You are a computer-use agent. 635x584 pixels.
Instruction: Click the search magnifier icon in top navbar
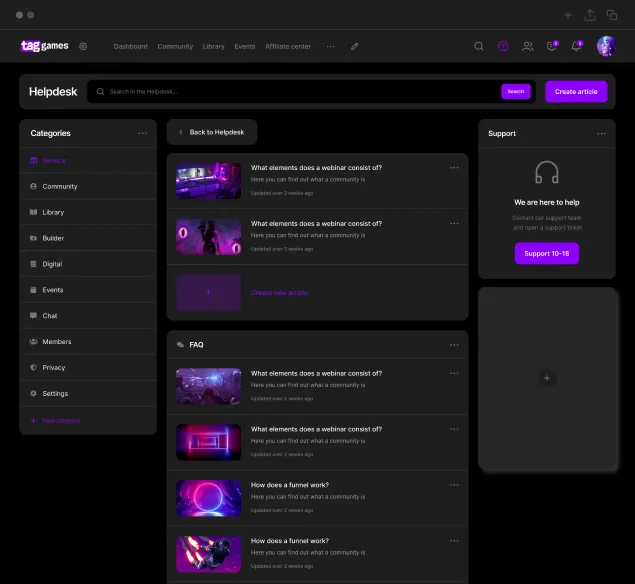pos(479,46)
